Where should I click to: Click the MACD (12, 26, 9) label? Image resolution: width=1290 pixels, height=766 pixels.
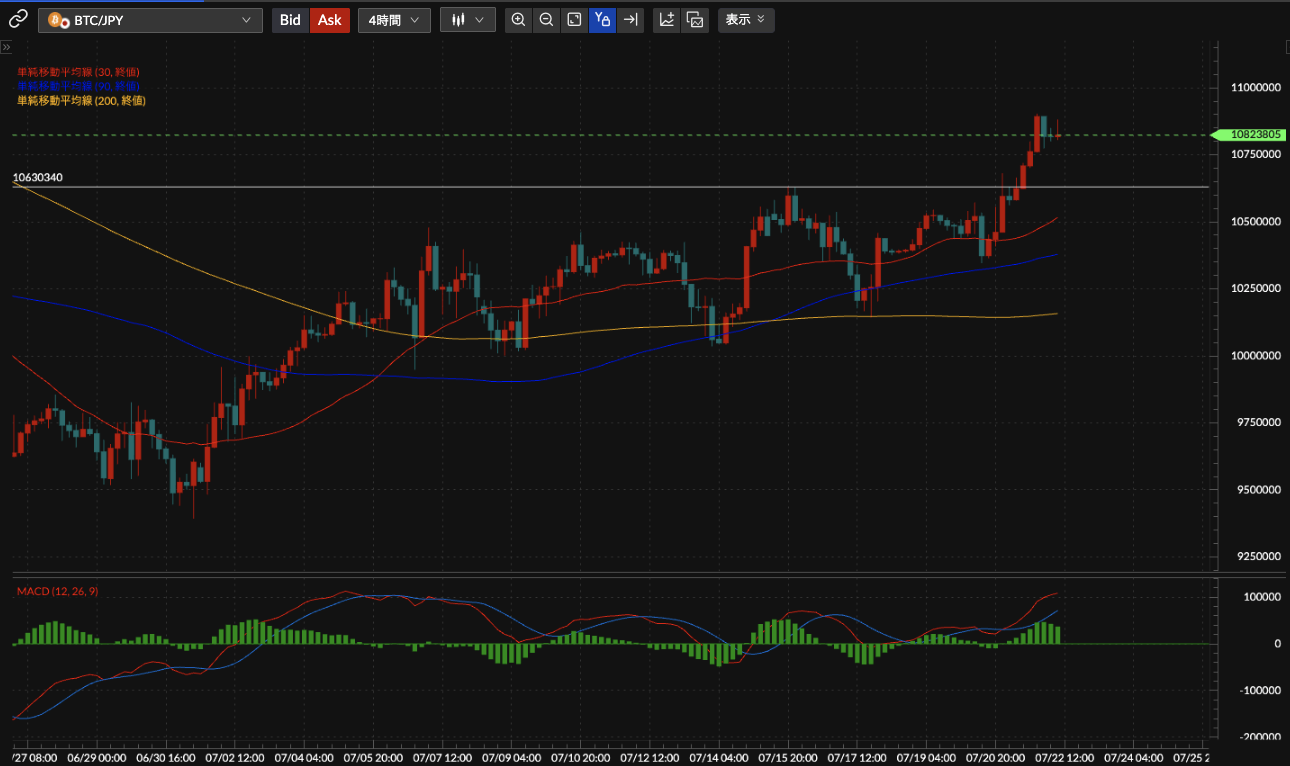57,592
